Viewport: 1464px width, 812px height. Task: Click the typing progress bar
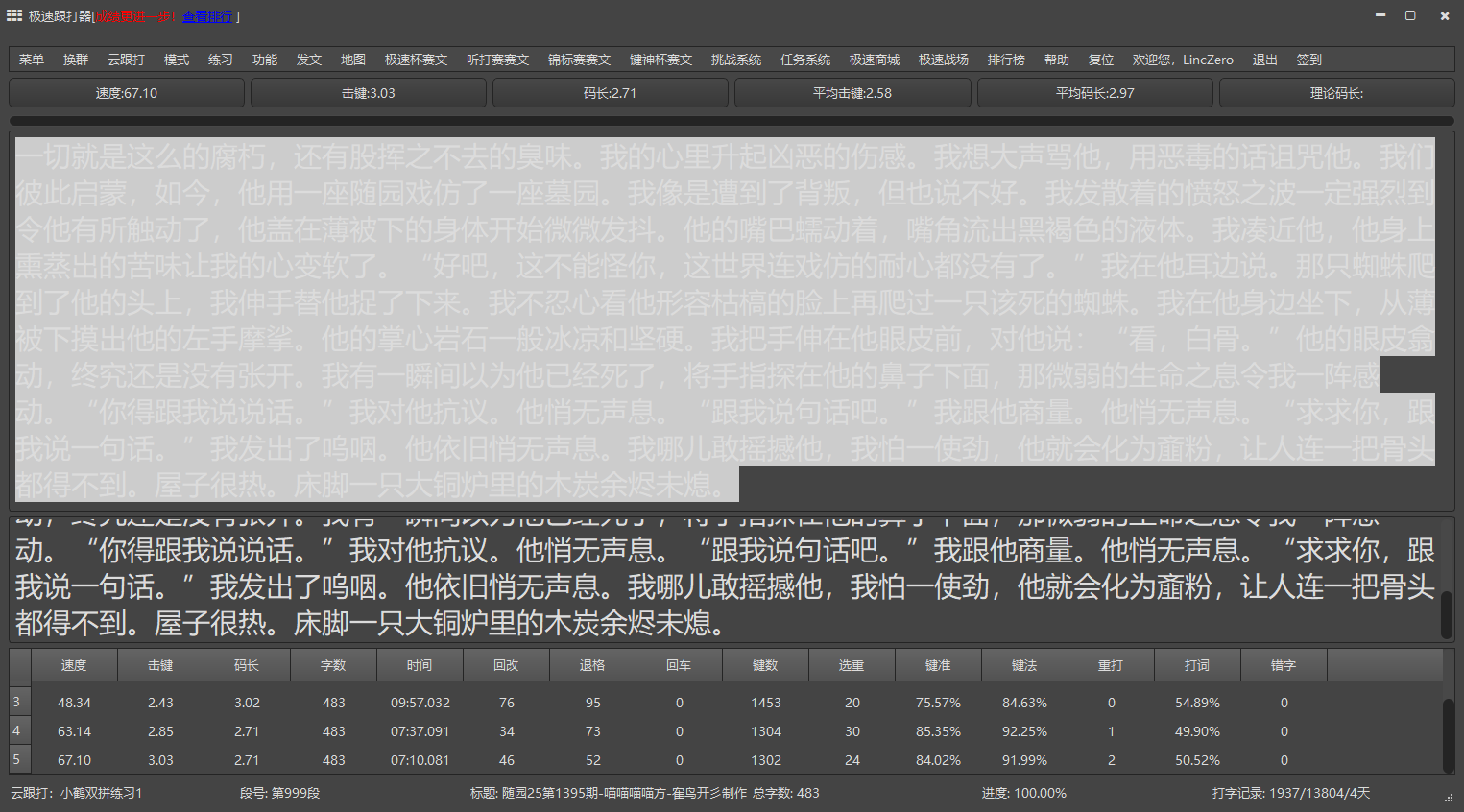pos(732,121)
